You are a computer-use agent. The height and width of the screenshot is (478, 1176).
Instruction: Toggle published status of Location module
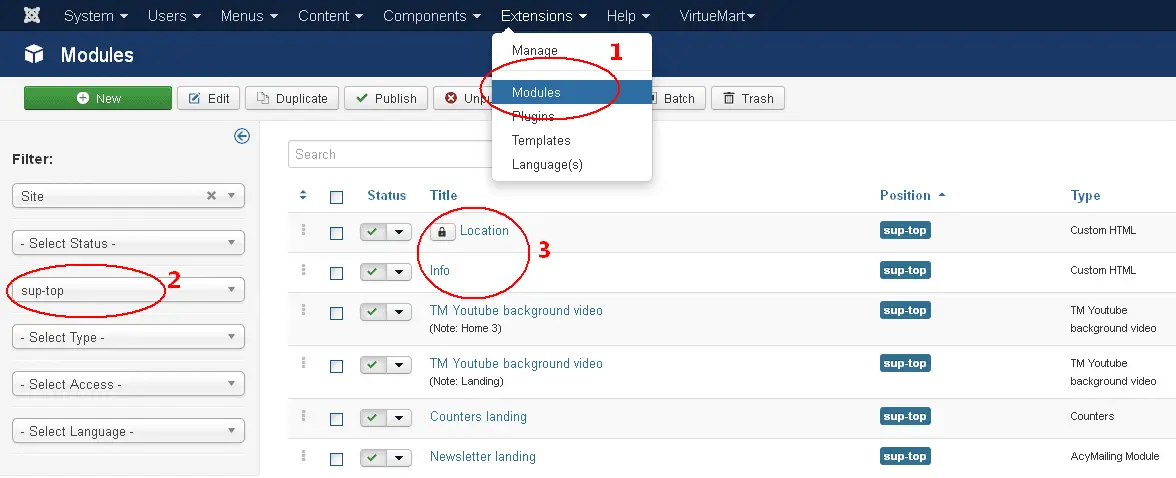pyautogui.click(x=374, y=232)
